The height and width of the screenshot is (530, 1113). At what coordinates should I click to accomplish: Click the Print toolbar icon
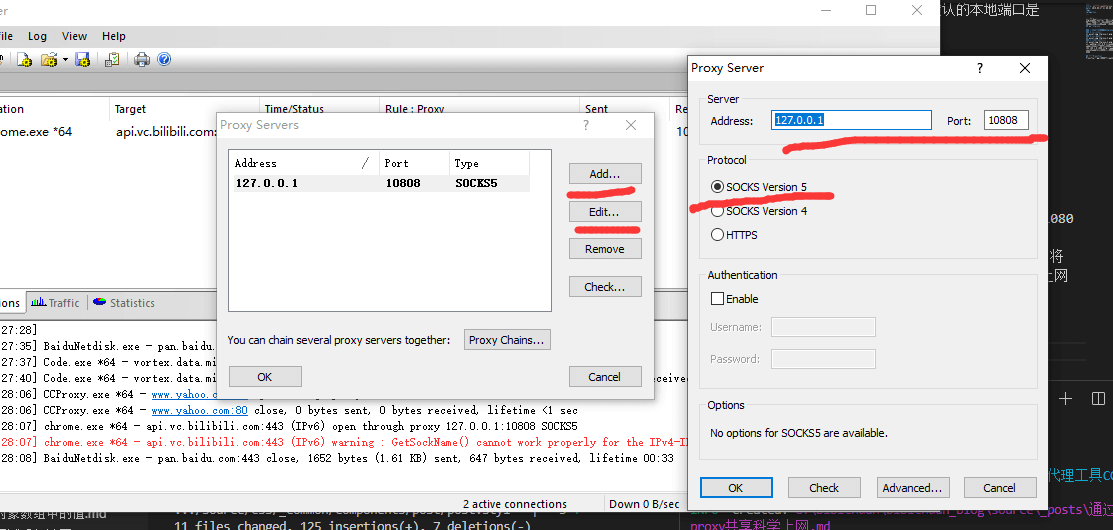click(142, 60)
